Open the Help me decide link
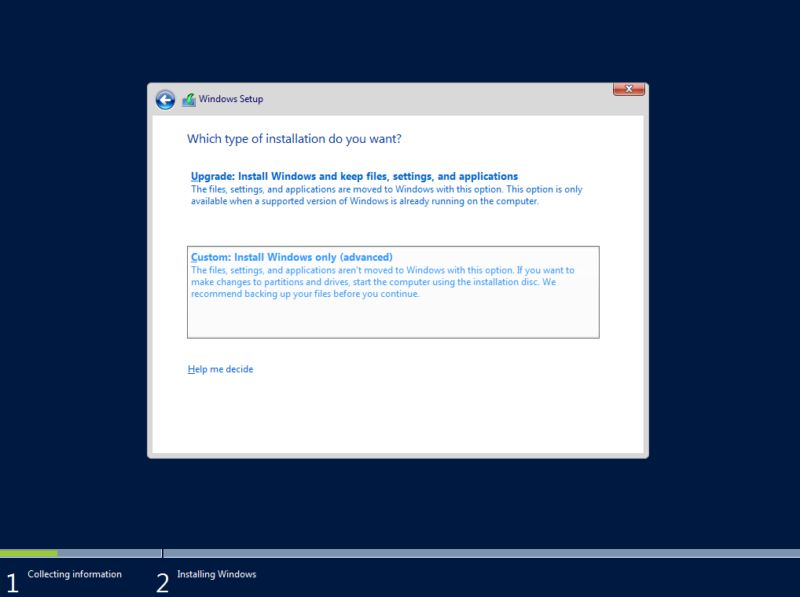The width and height of the screenshot is (800, 597). coord(220,369)
